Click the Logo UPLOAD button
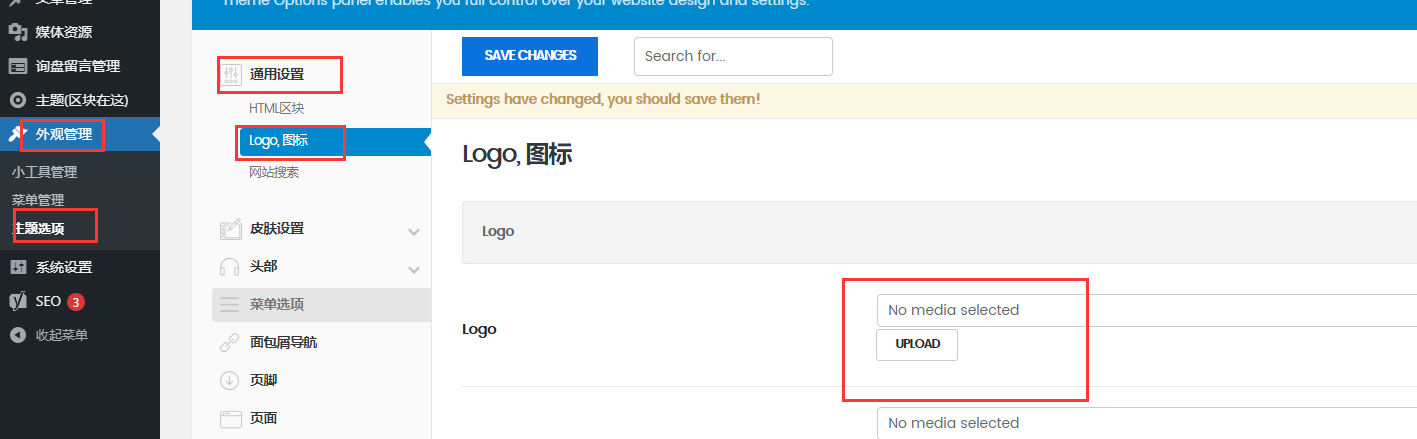The image size is (1417, 439). click(x=917, y=344)
